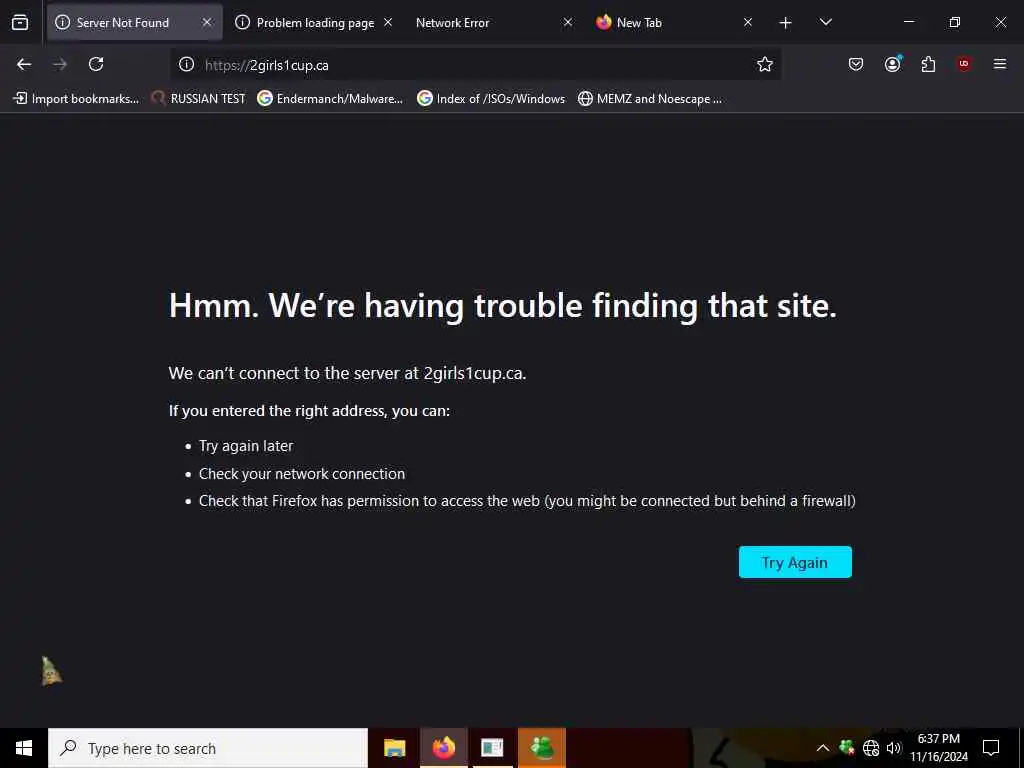1024x768 pixels.
Task: Click the error heading 'Hmm. We’re having trouble finding that site.'
Action: (502, 306)
